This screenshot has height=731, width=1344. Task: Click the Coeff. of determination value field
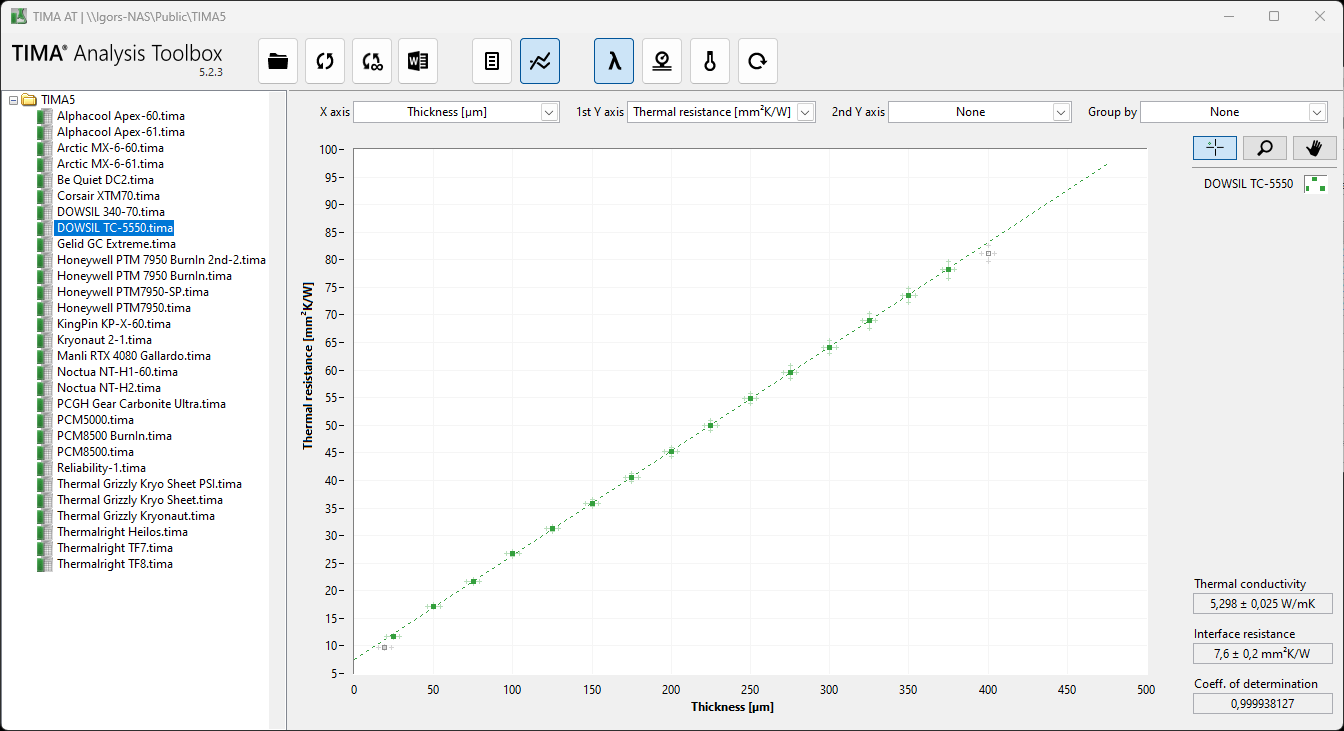pos(1263,703)
